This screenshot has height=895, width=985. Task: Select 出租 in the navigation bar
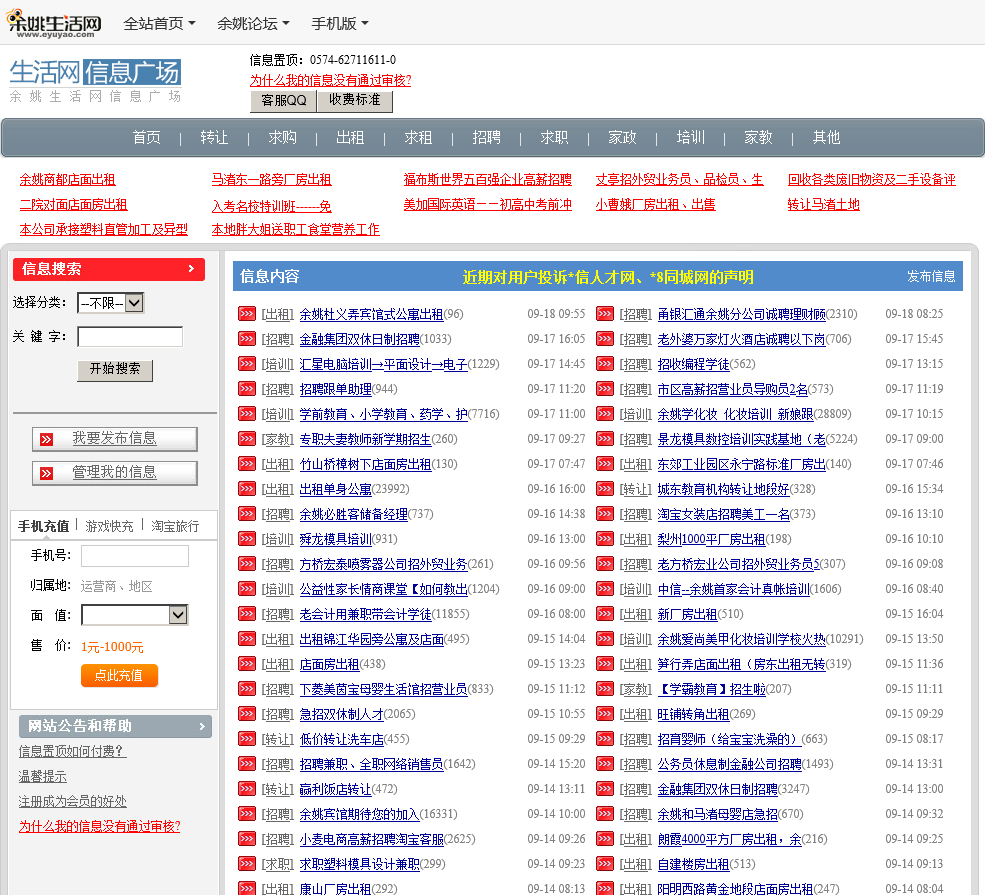click(350, 138)
